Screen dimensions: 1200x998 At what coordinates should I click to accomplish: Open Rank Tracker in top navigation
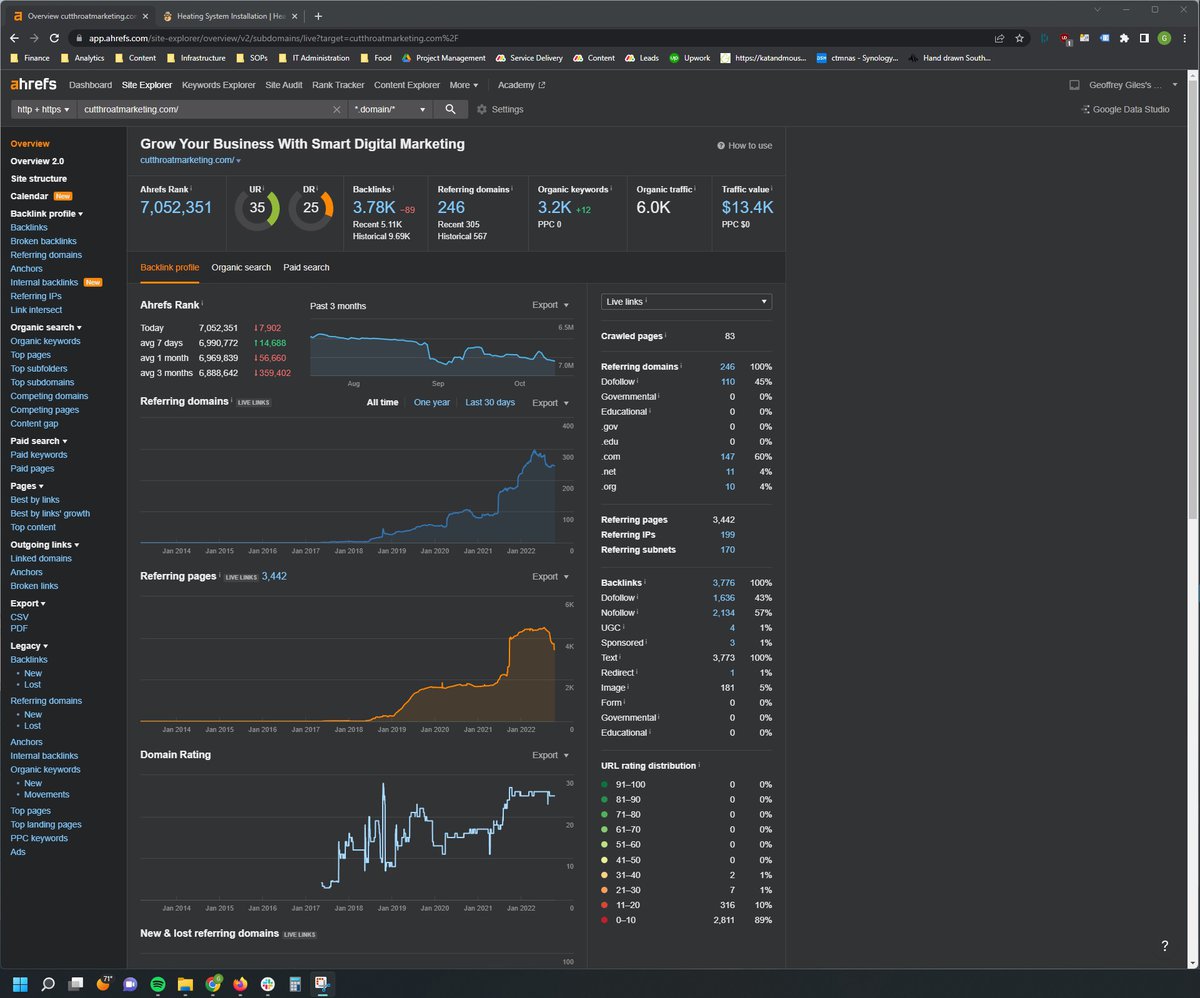338,85
